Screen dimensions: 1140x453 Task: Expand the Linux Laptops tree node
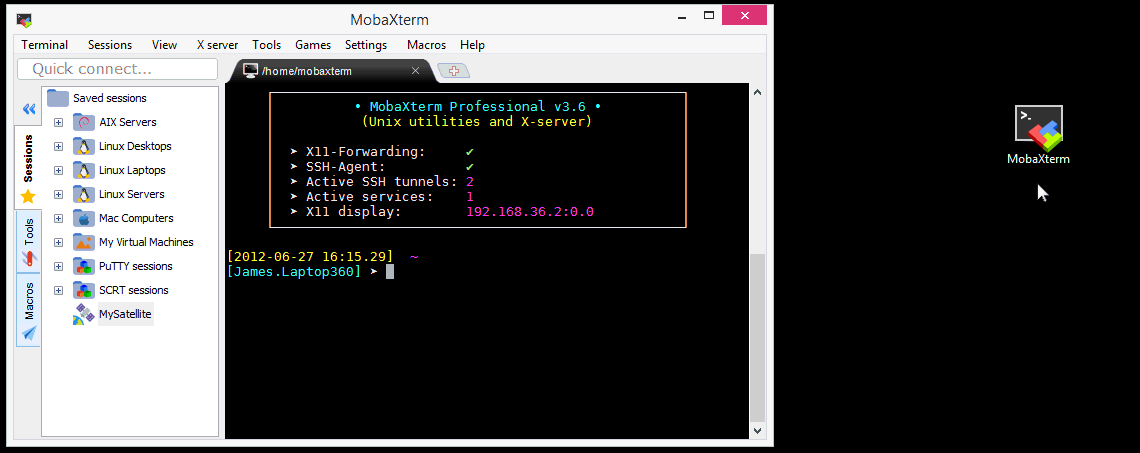pyautogui.click(x=59, y=170)
